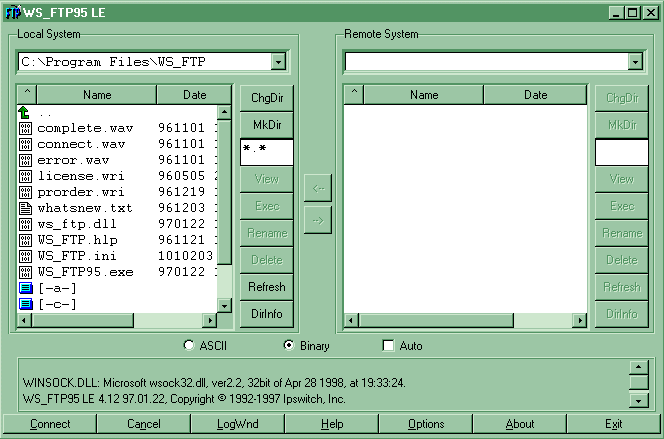Click the local DirInfo button
Image resolution: width=664 pixels, height=439 pixels.
pos(267,314)
